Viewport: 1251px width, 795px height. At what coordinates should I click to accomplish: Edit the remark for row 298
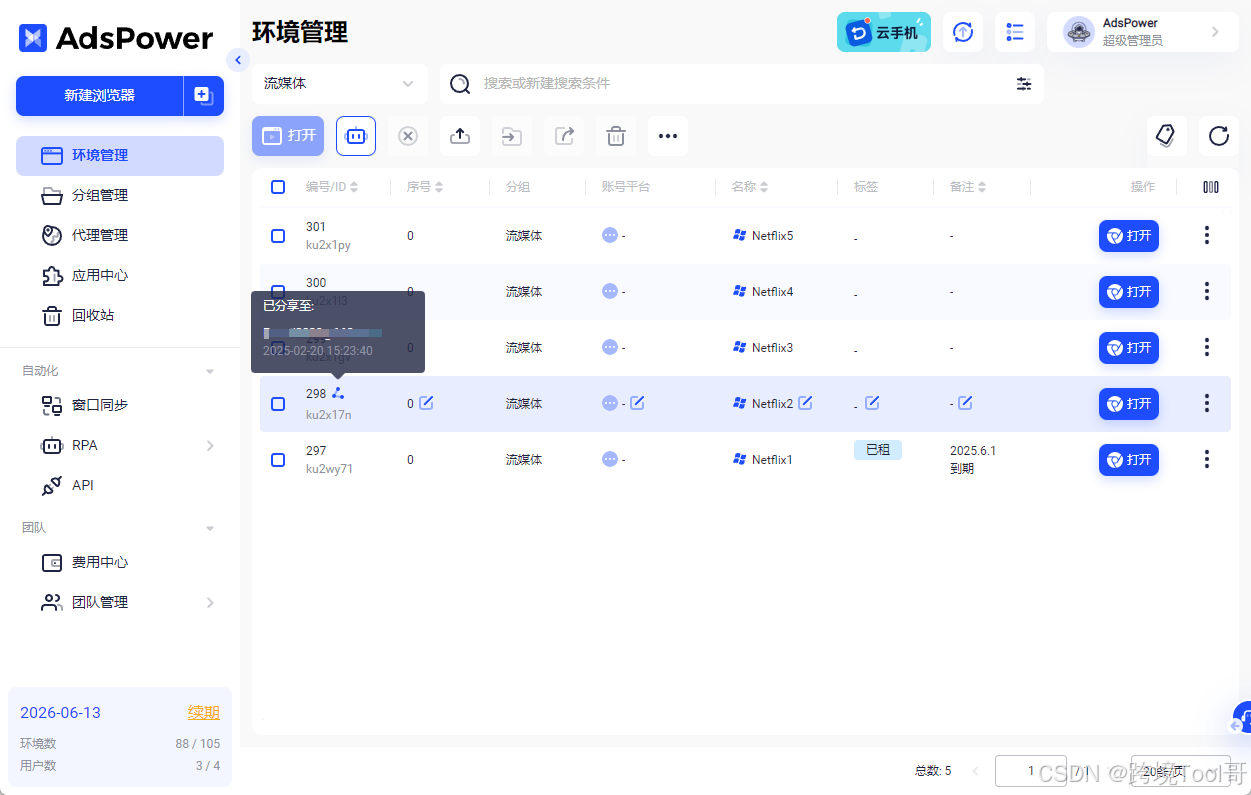[x=965, y=403]
